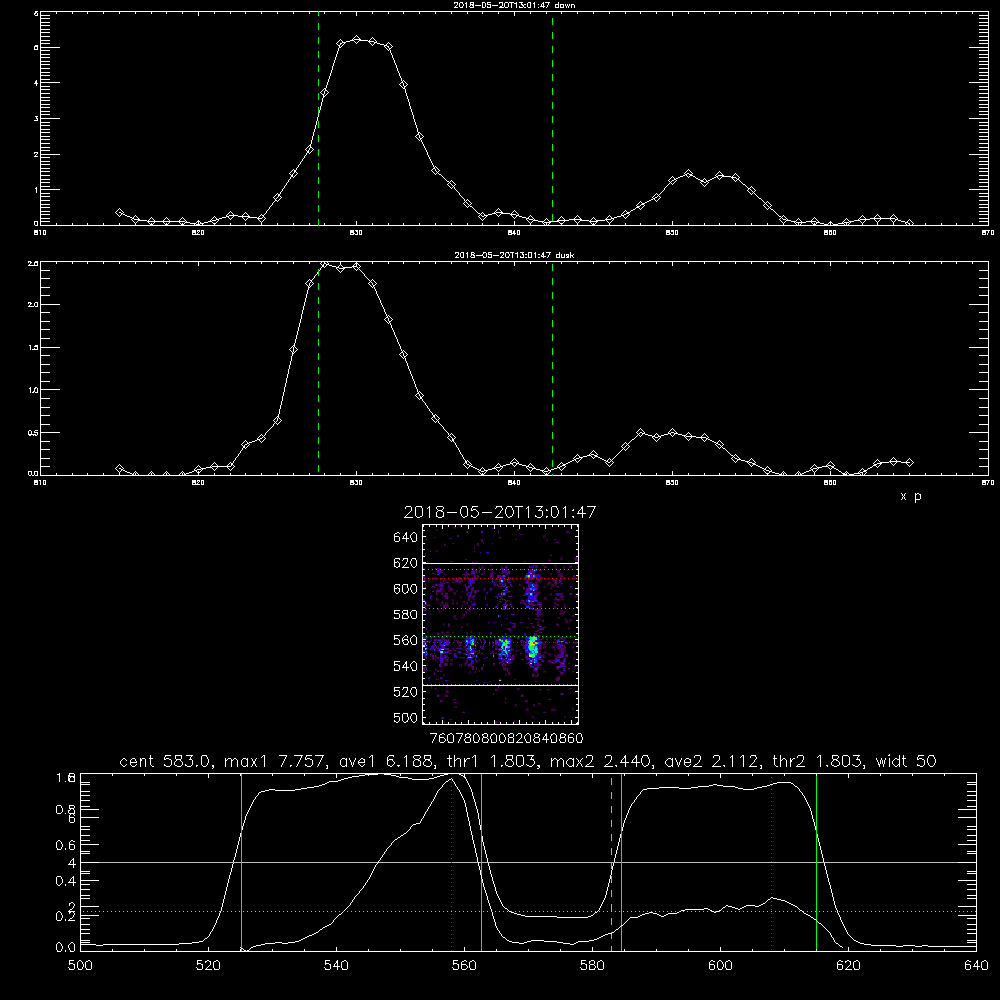Click the large '2018-05-20T13:01:47' title above spectral image
This screenshot has height=1000, width=1000.
[x=500, y=512]
